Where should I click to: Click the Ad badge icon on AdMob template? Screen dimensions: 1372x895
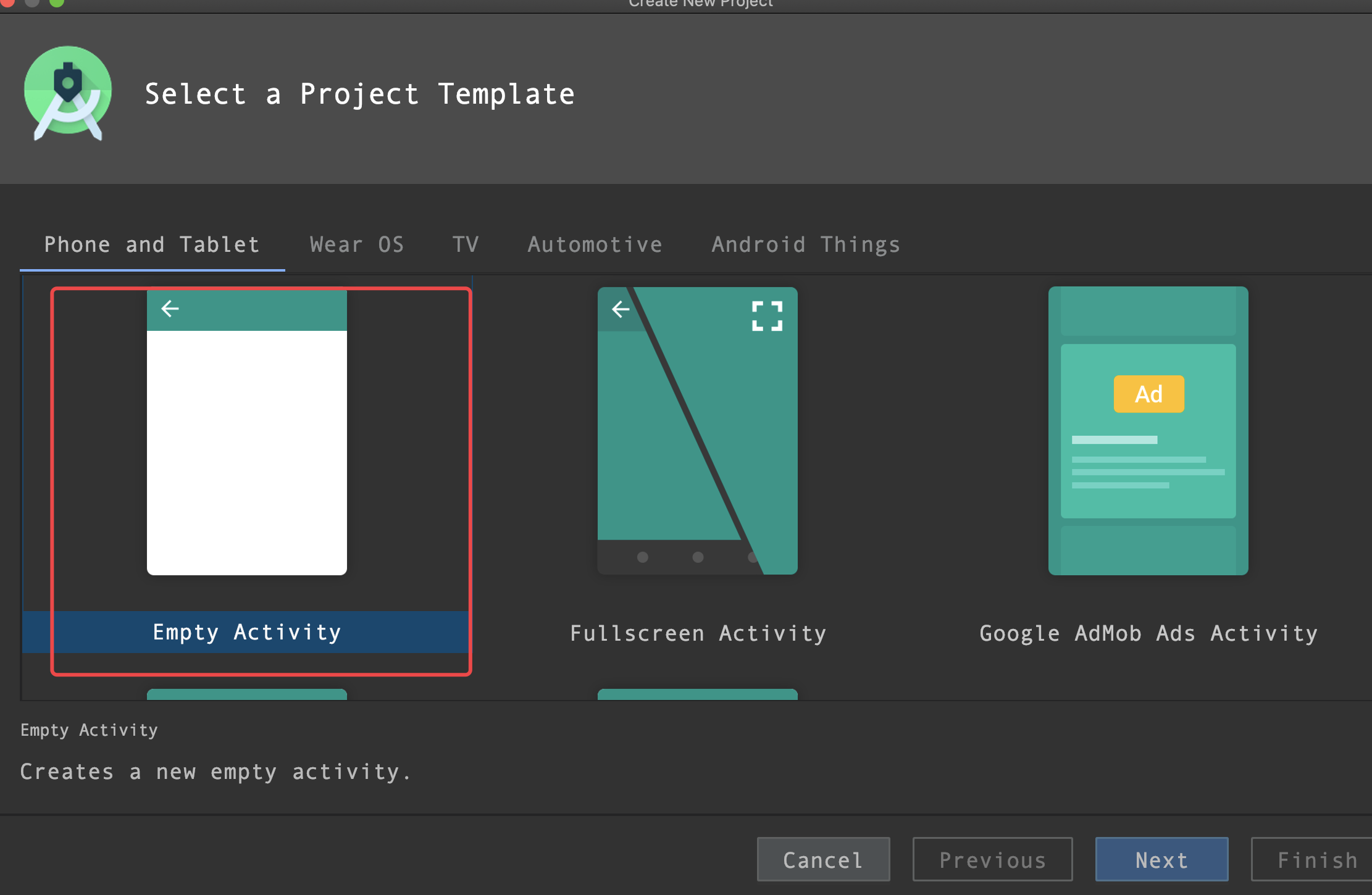(1148, 394)
